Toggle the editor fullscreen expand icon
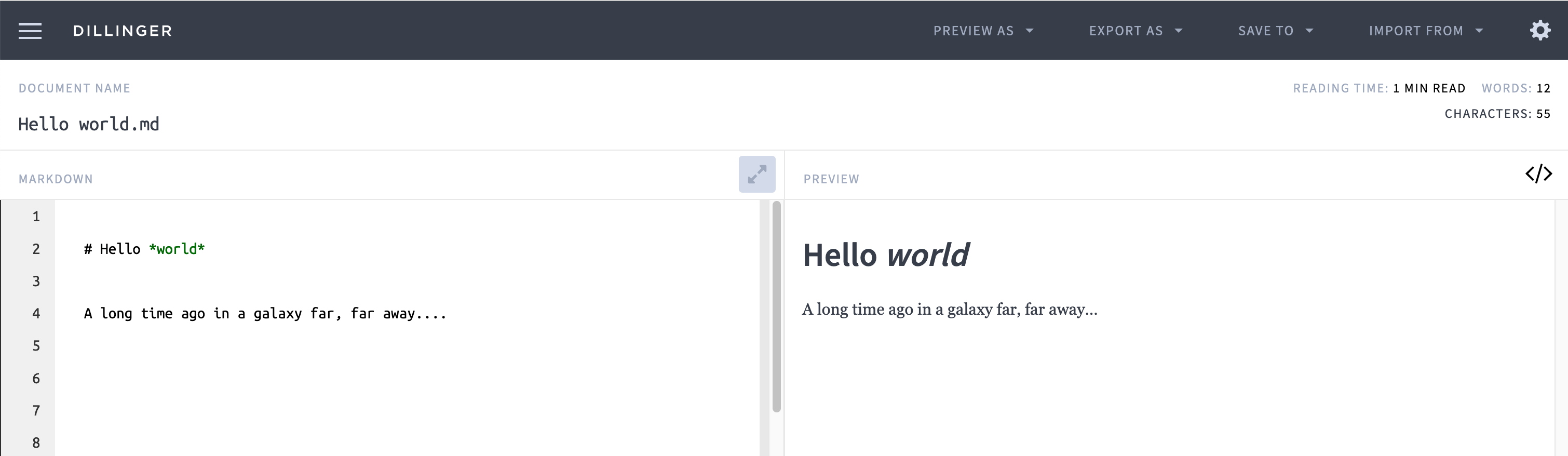This screenshot has height=456, width=1568. click(756, 174)
